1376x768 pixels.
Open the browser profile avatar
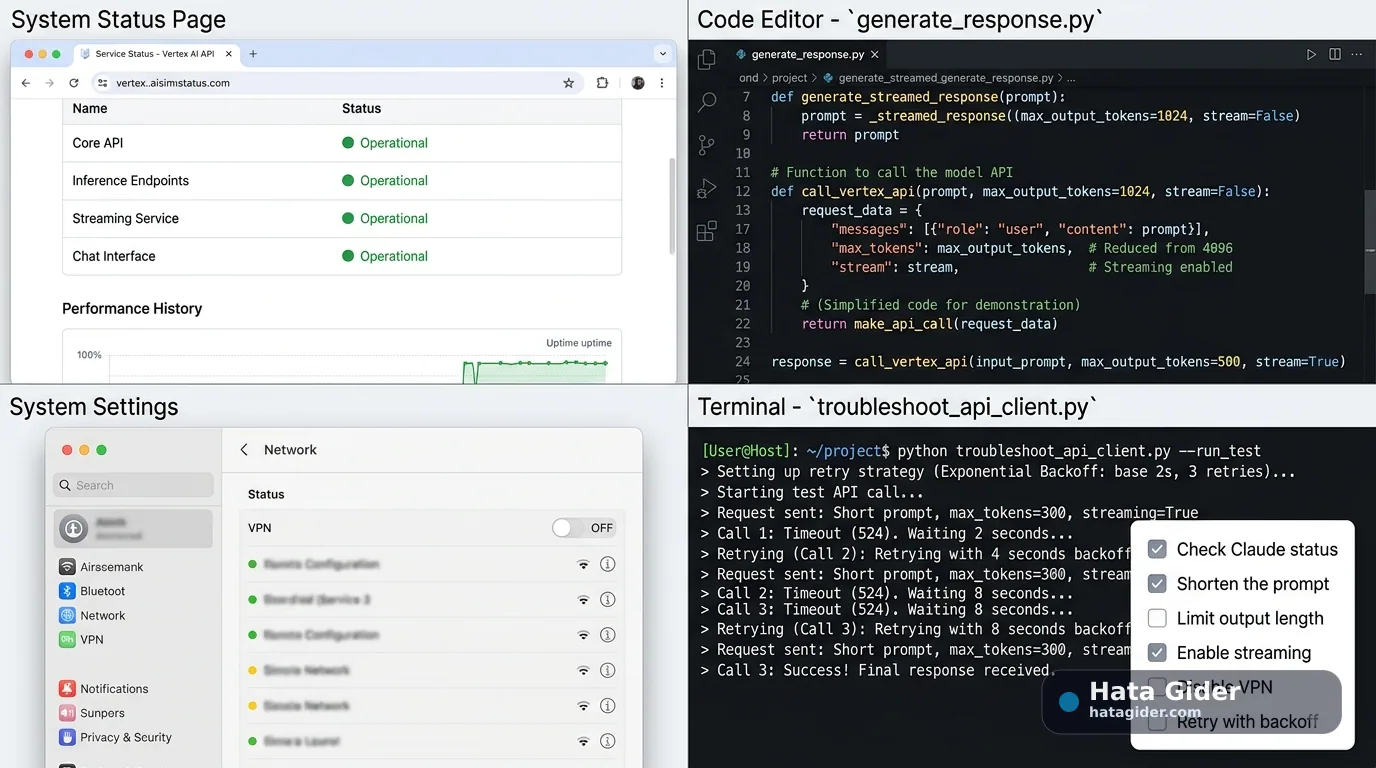[638, 83]
